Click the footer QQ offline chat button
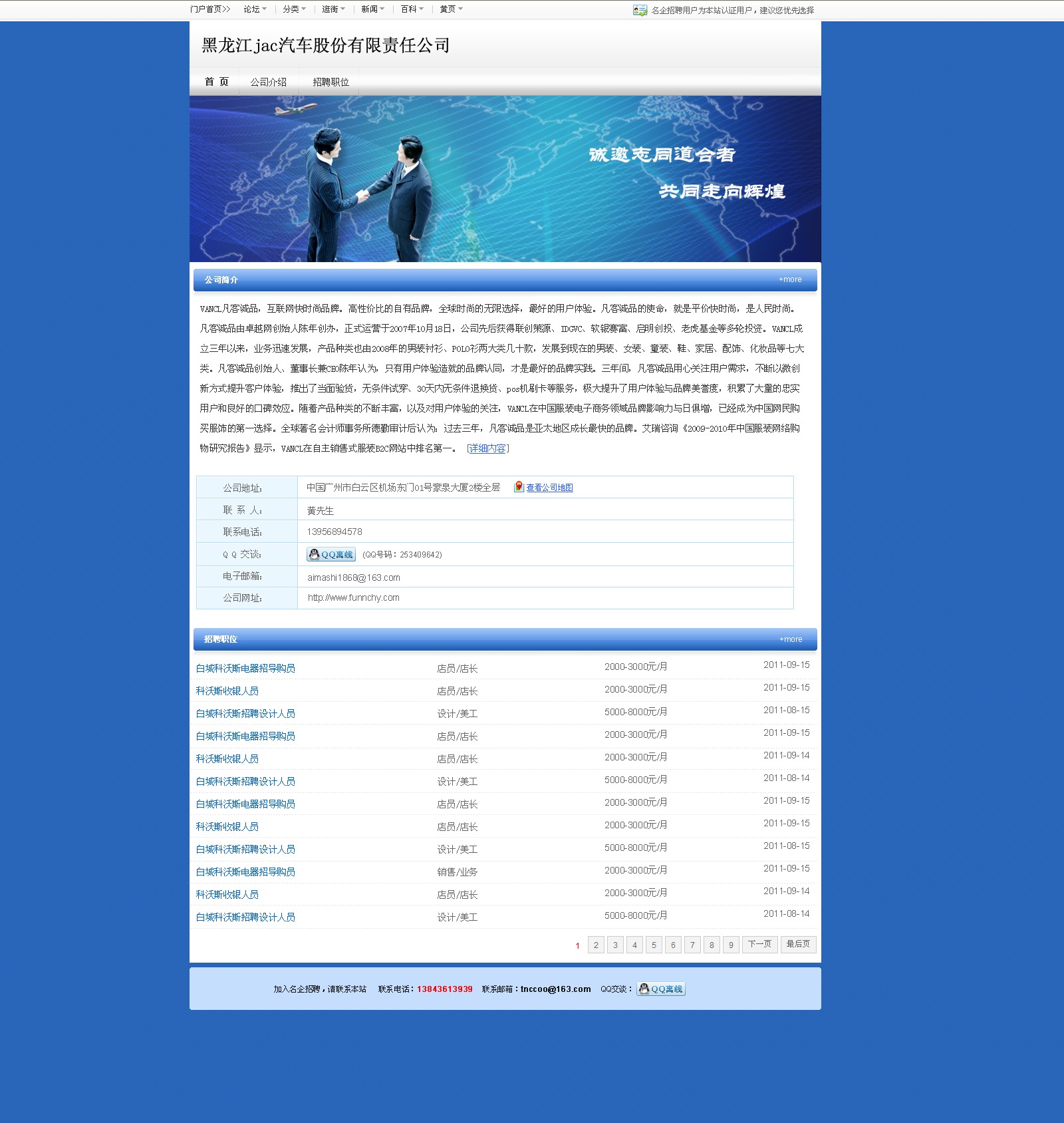This screenshot has width=1064, height=1123. pyautogui.click(x=660, y=989)
